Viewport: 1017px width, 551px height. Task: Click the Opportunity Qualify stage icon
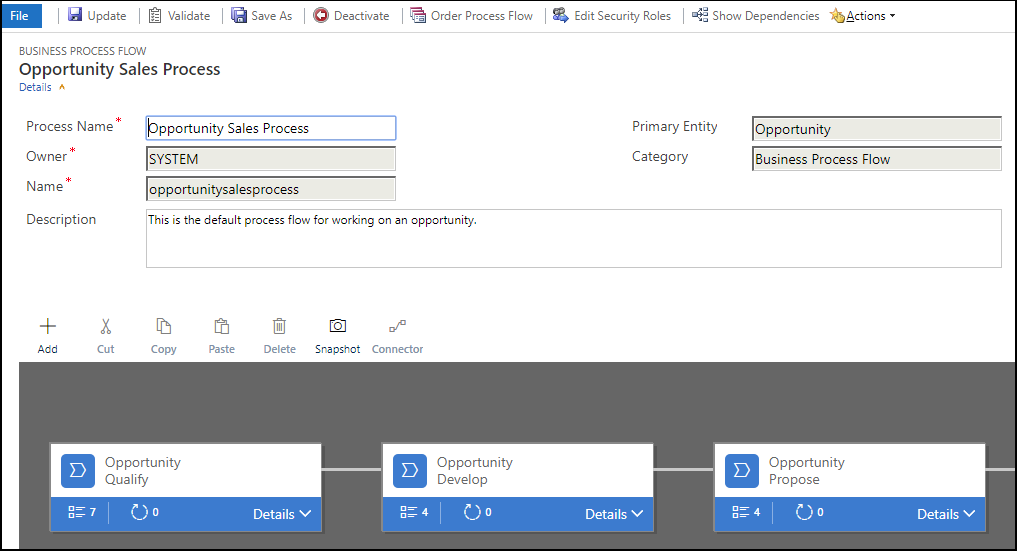[x=78, y=471]
